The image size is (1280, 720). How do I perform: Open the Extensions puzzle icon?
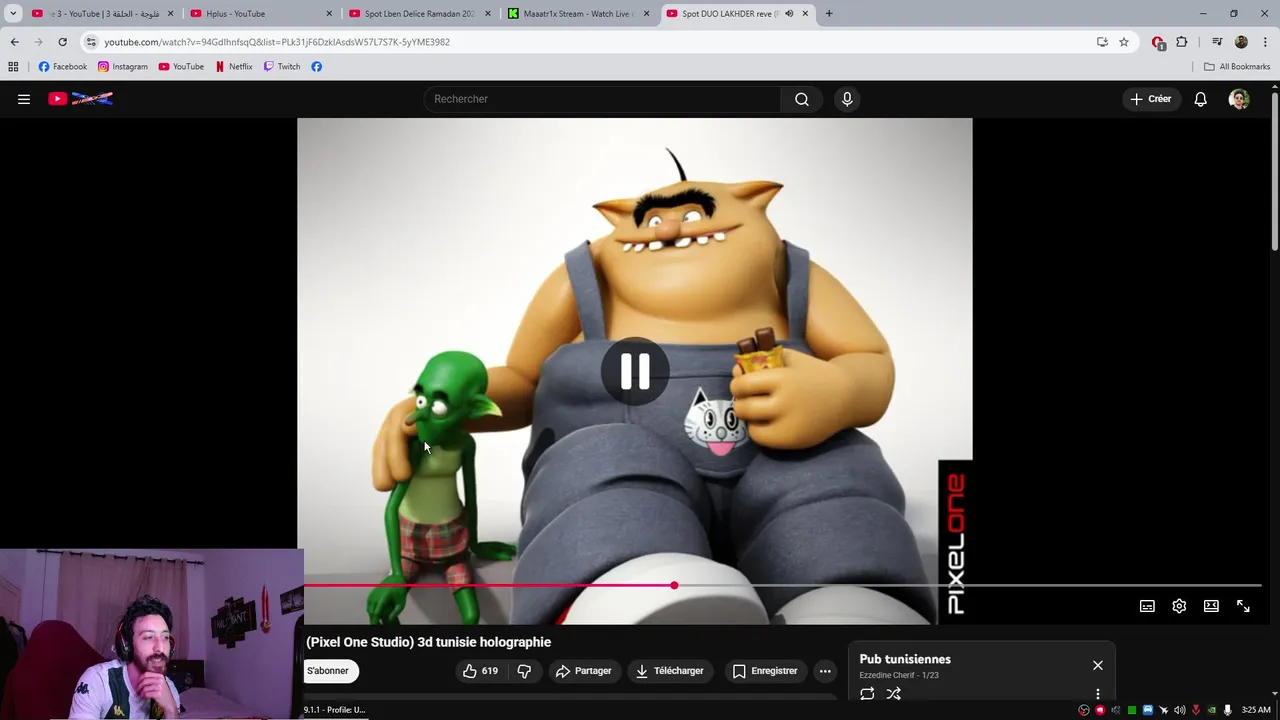tap(1182, 42)
